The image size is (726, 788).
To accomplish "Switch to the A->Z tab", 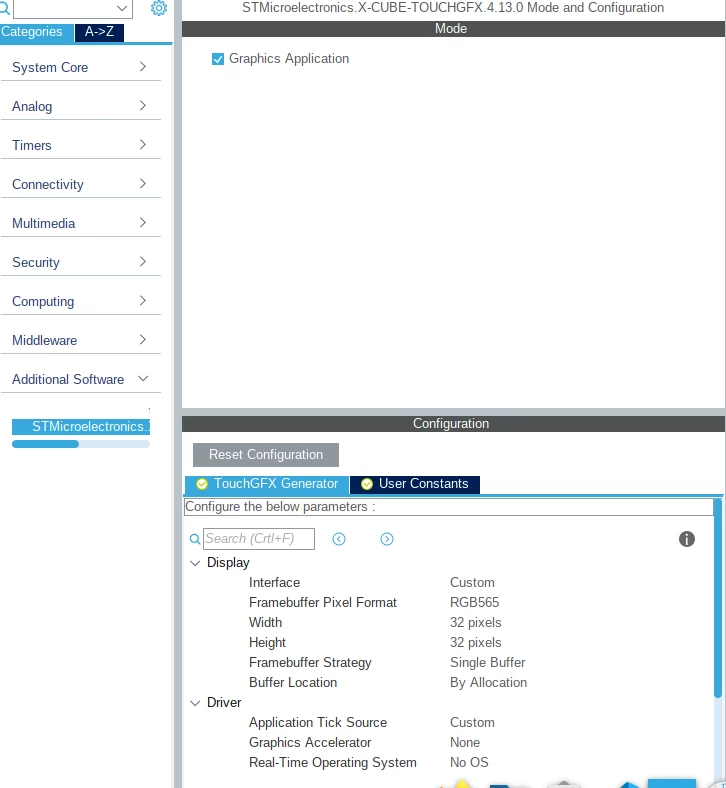I will coord(99,32).
